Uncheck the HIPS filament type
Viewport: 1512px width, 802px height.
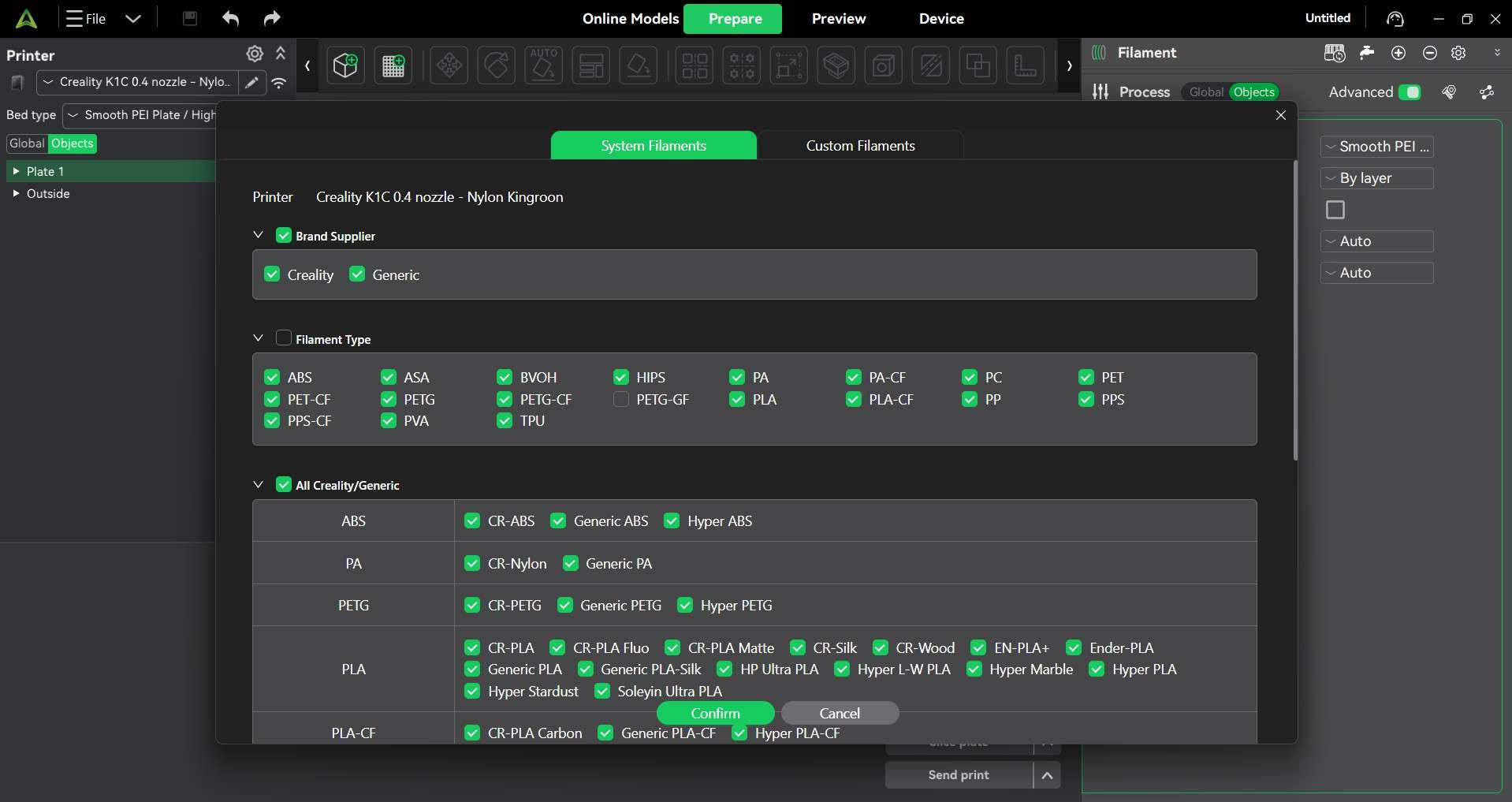(621, 377)
